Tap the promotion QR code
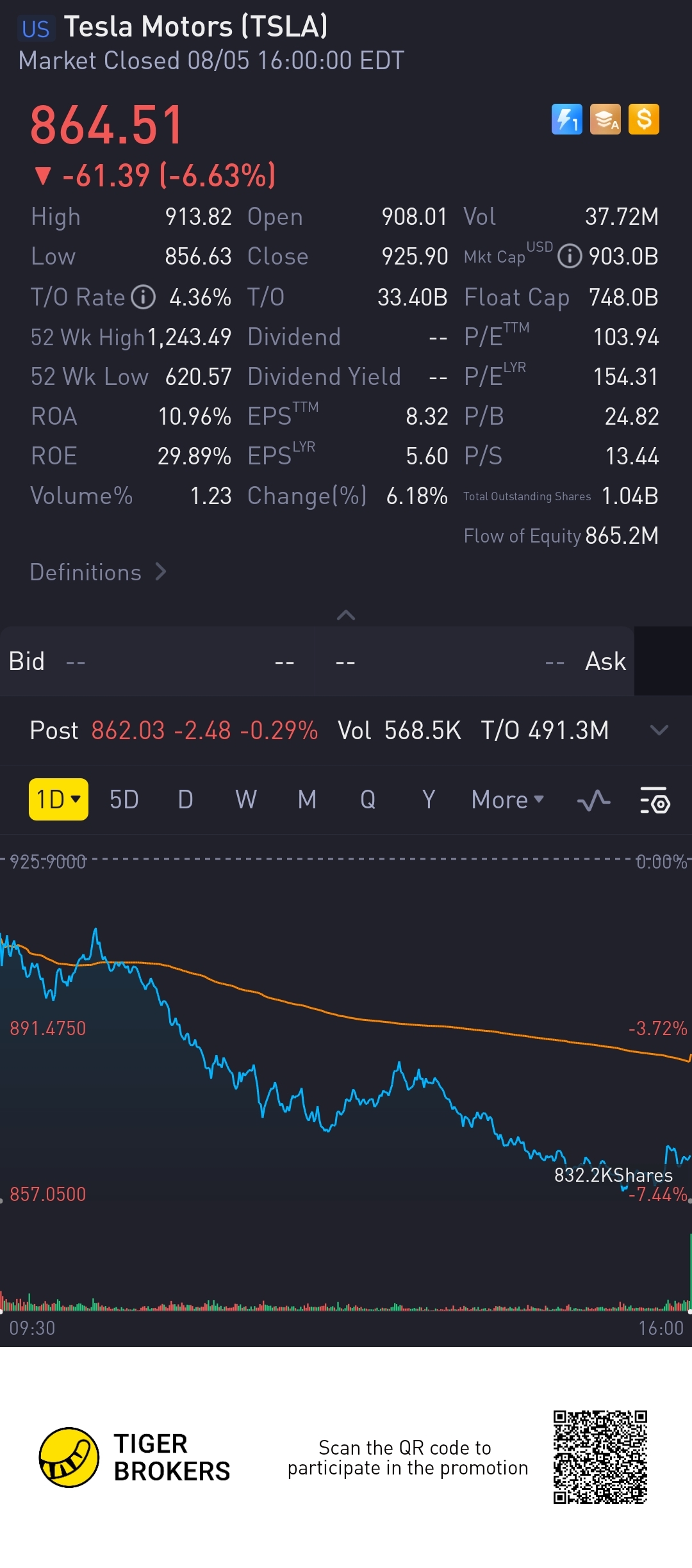692x1568 pixels. (600, 1457)
